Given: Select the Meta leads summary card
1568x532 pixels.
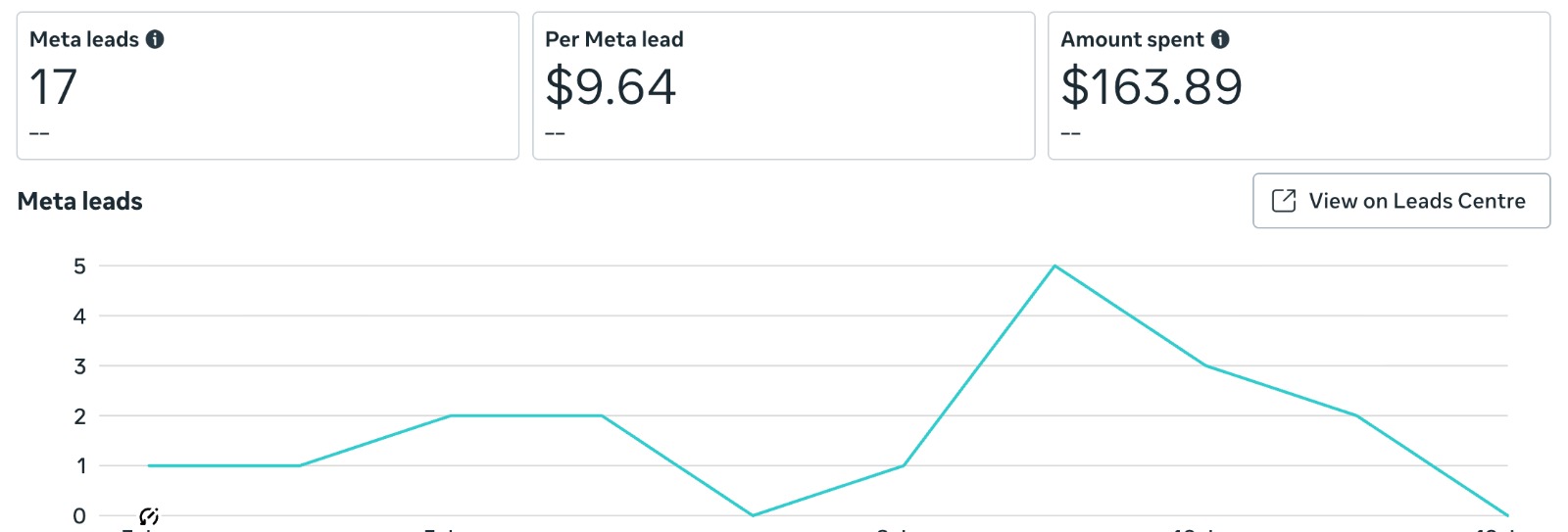Looking at the screenshot, I should pyautogui.click(x=268, y=86).
